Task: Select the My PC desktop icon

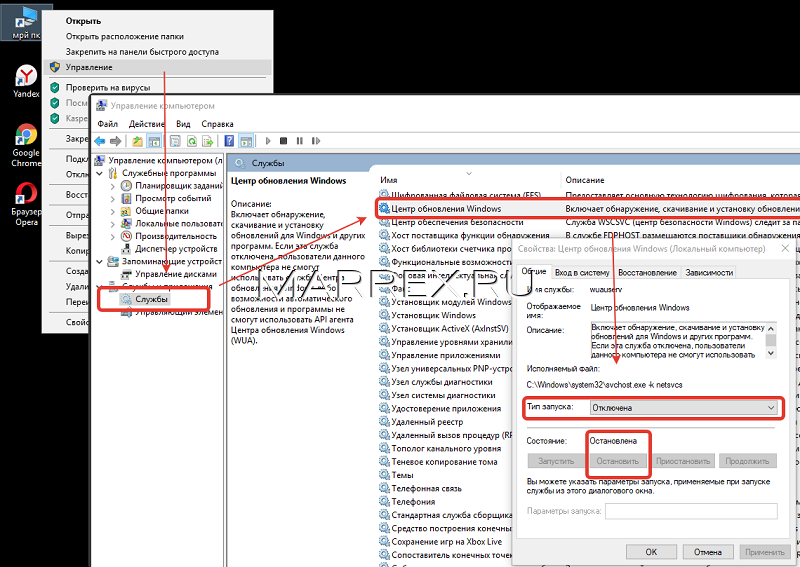Action: pos(26,23)
